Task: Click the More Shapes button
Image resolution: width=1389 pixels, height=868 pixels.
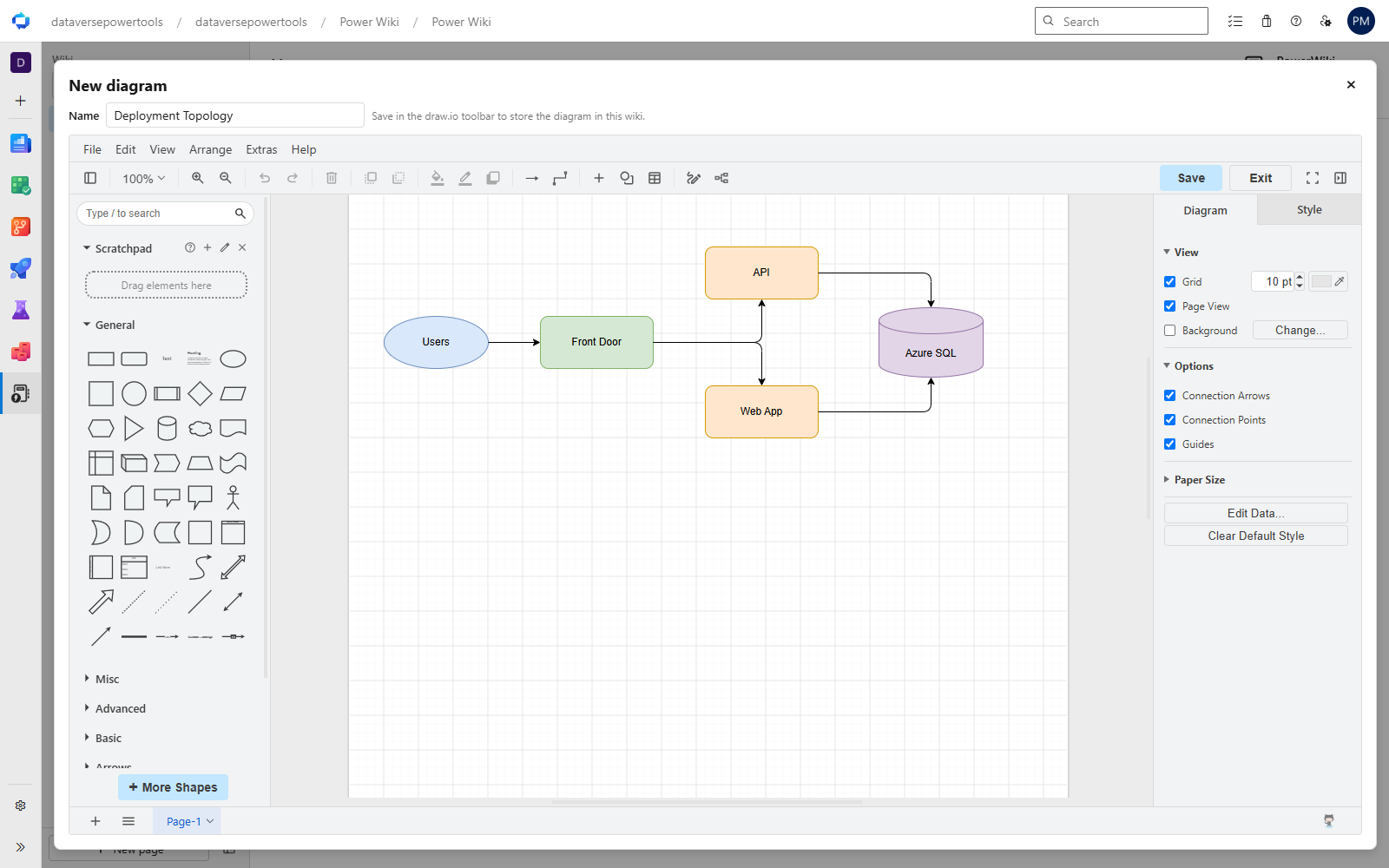Action: pyautogui.click(x=174, y=787)
